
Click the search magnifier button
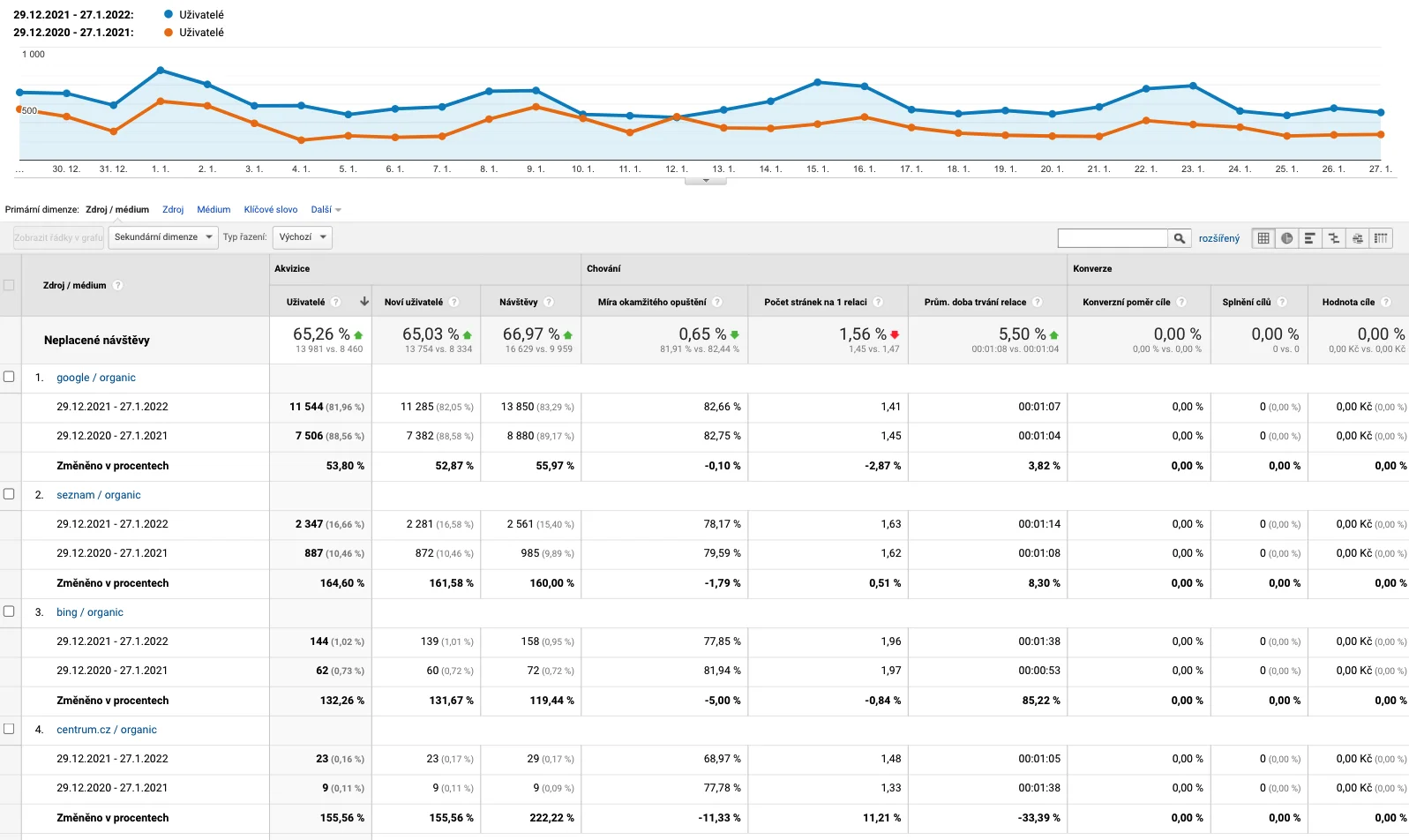(1179, 238)
